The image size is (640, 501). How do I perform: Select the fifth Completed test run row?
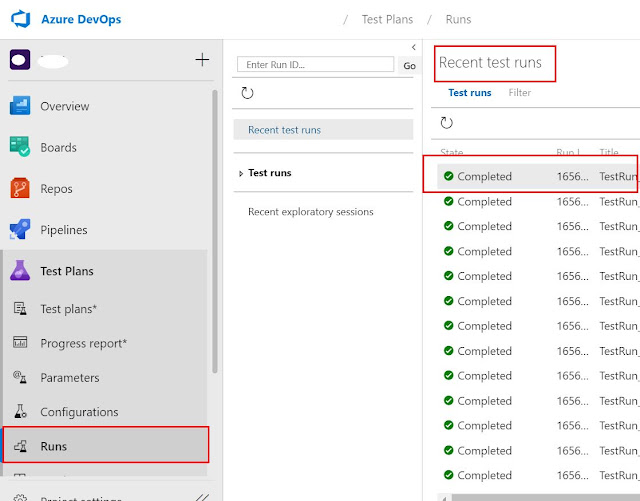(x=538, y=276)
